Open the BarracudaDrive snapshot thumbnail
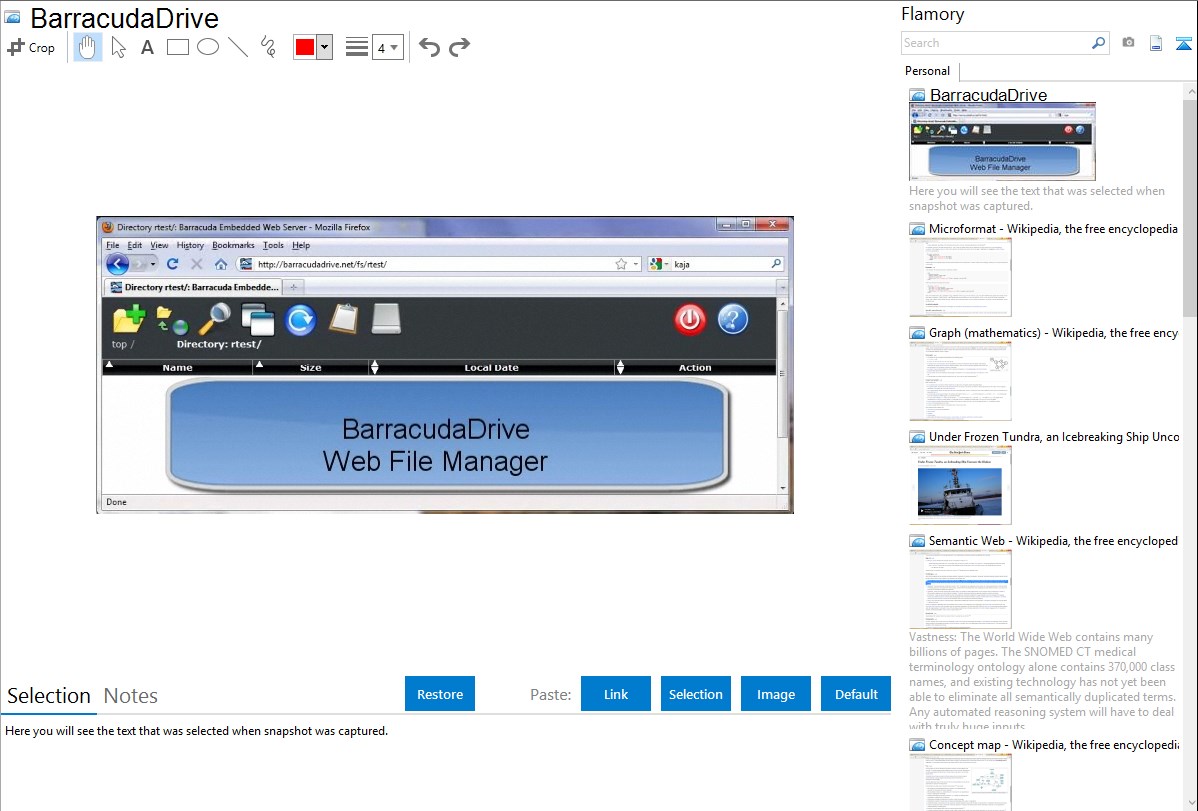 coord(1002,141)
